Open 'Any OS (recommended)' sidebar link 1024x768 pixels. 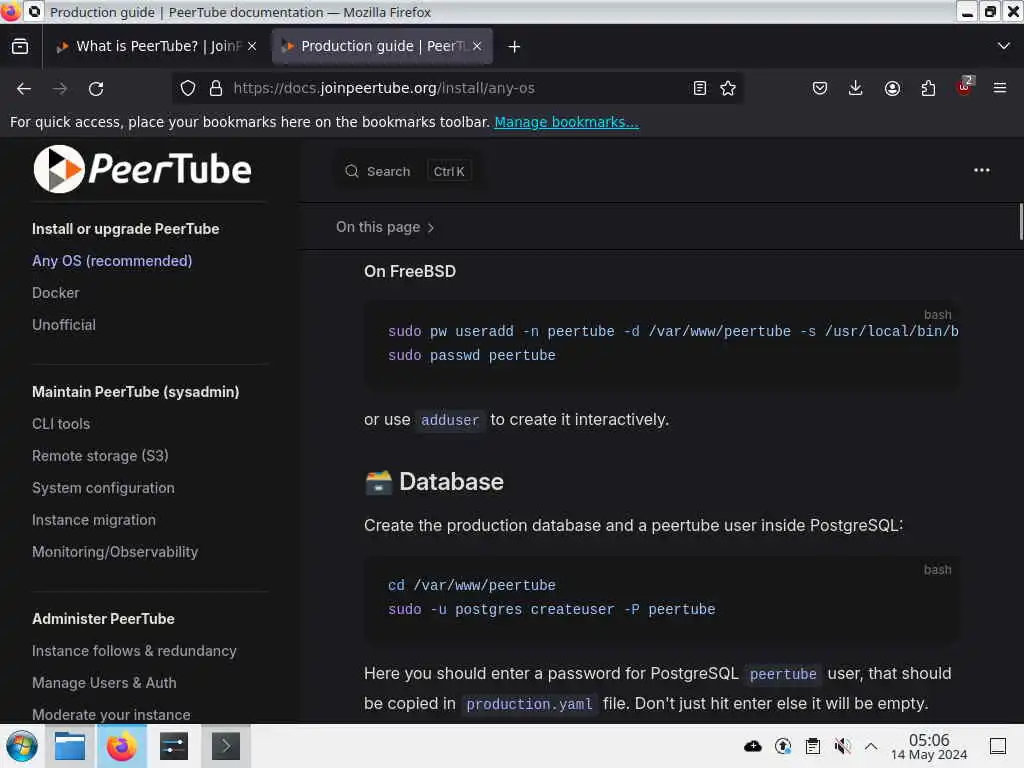(x=112, y=261)
